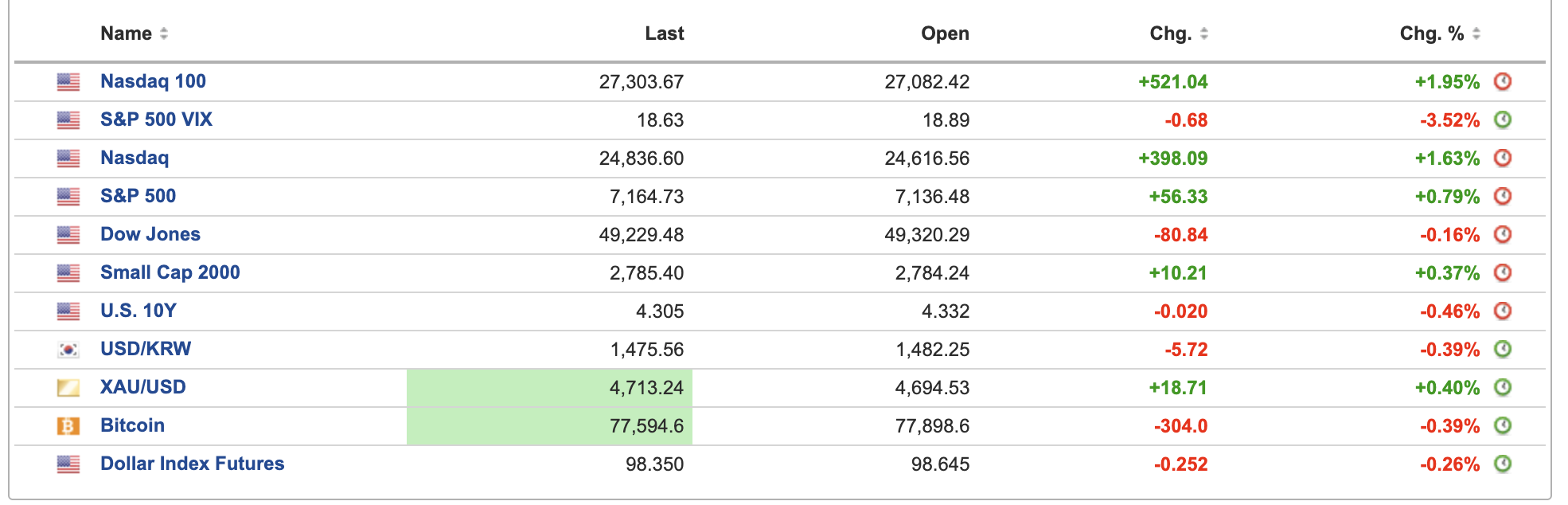1568x505 pixels.
Task: Open the Dollar Index Futures link
Action: tap(192, 464)
